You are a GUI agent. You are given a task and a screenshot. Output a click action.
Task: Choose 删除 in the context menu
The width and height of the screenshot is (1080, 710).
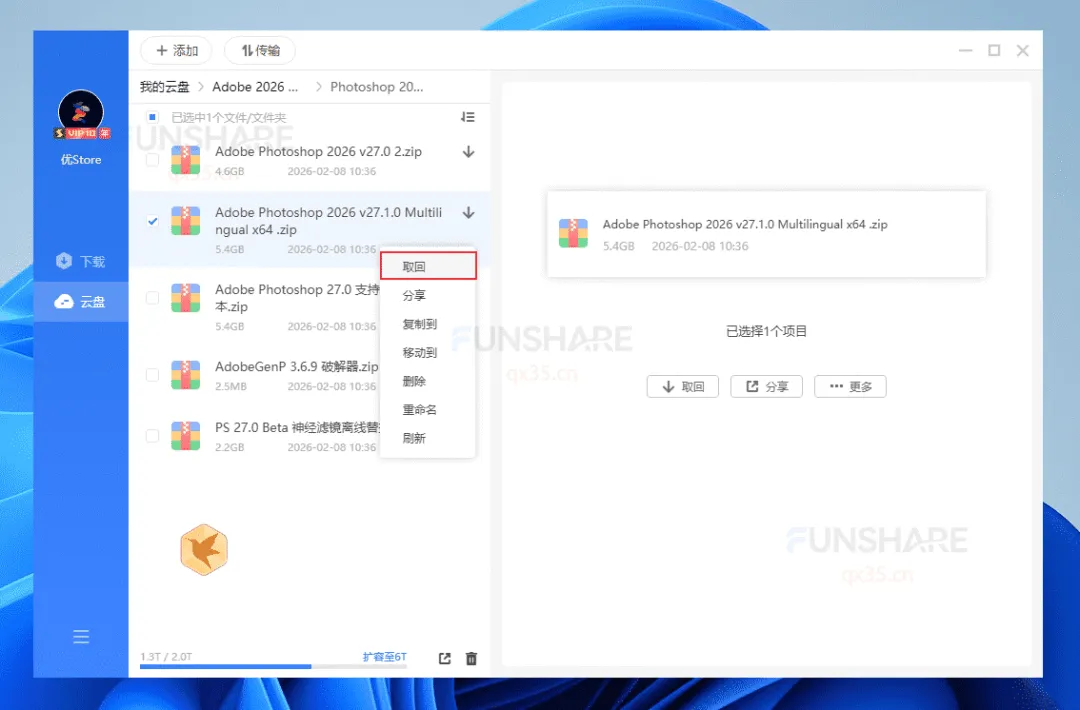point(428,381)
